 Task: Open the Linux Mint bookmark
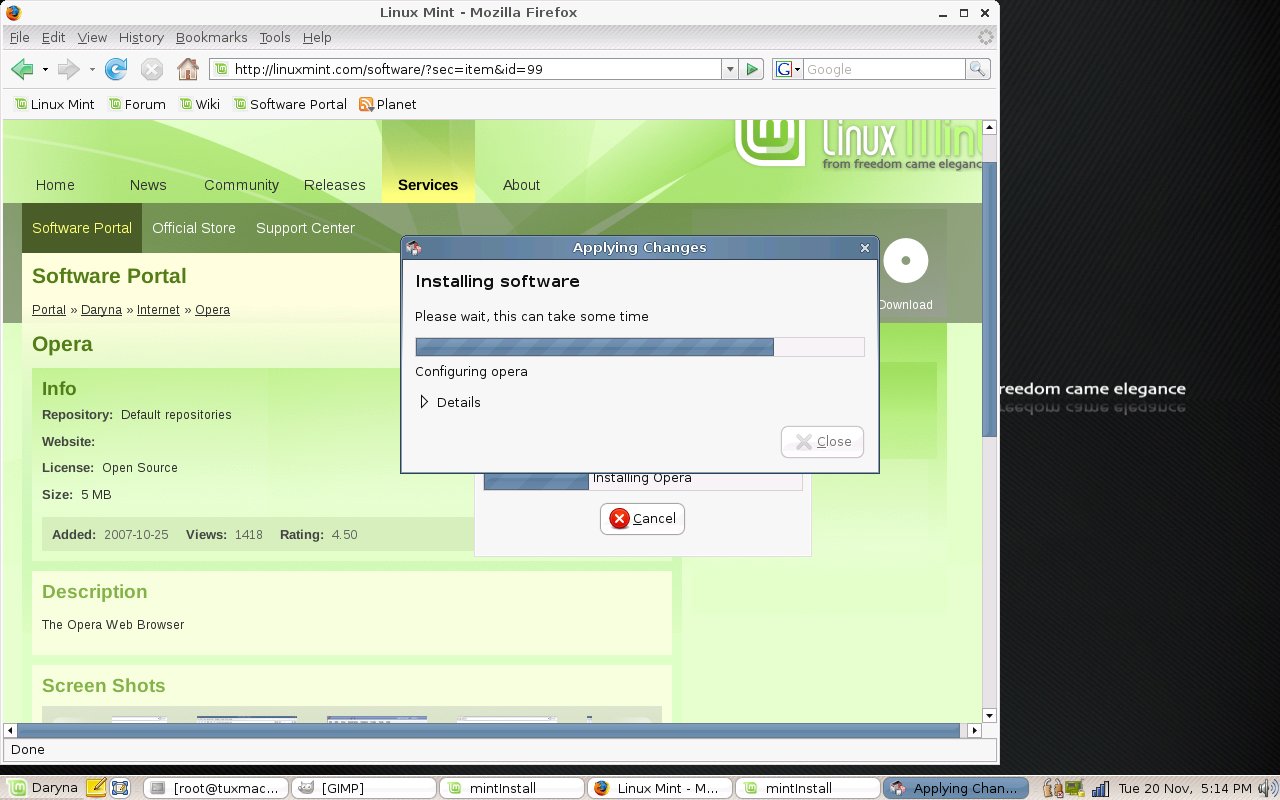[x=54, y=104]
